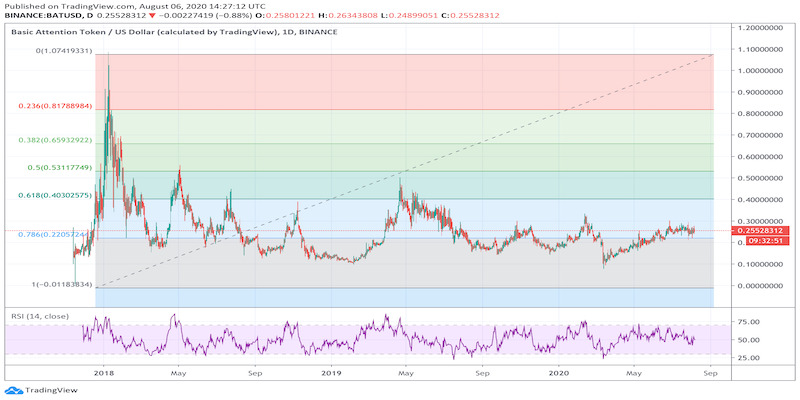Click the RSI 50.00 axis label
The image size is (800, 400).
[x=747, y=340]
